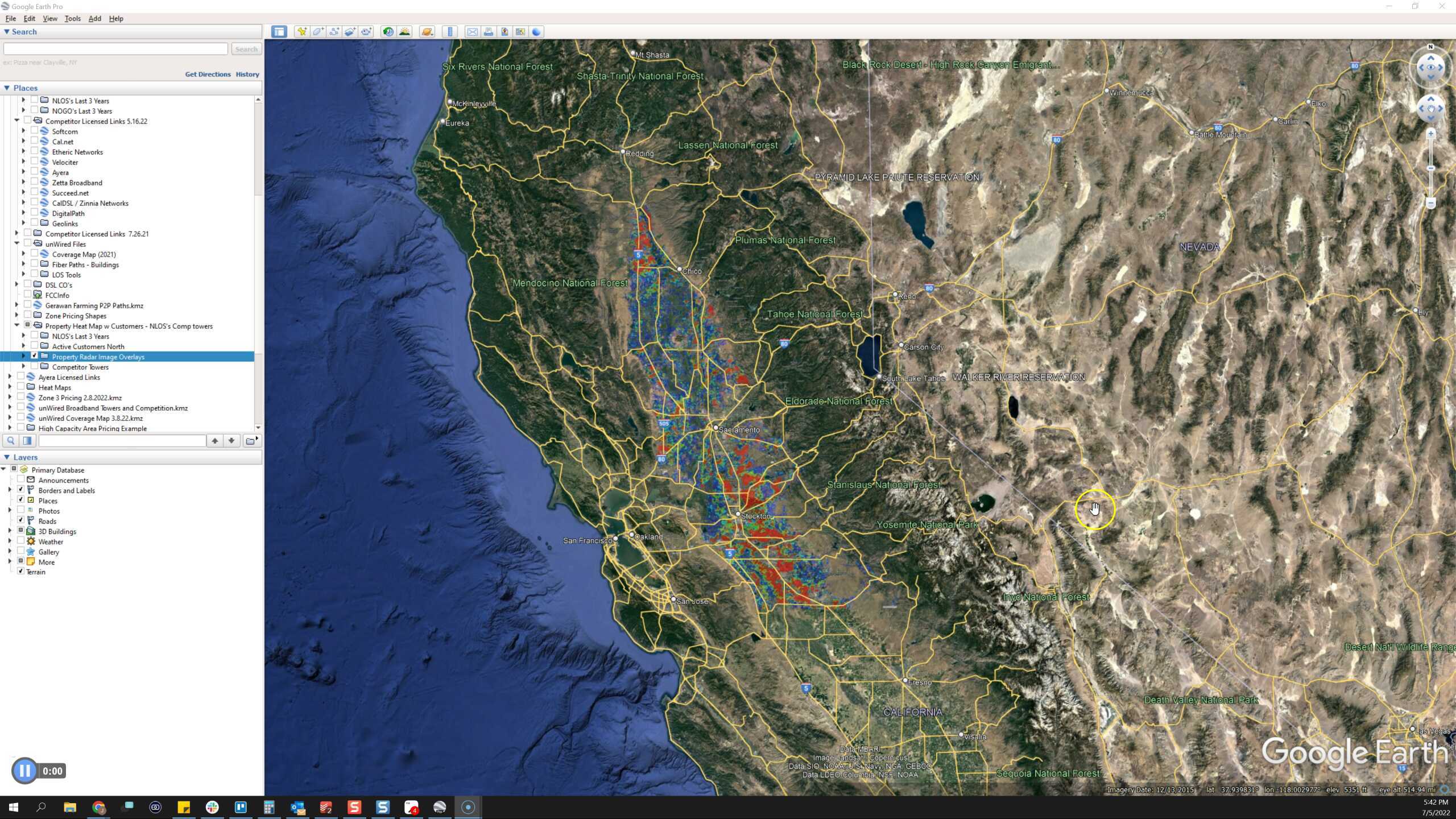Viewport: 1456px width, 819px height.
Task: Open the Ruler measuring tool
Action: (x=450, y=31)
